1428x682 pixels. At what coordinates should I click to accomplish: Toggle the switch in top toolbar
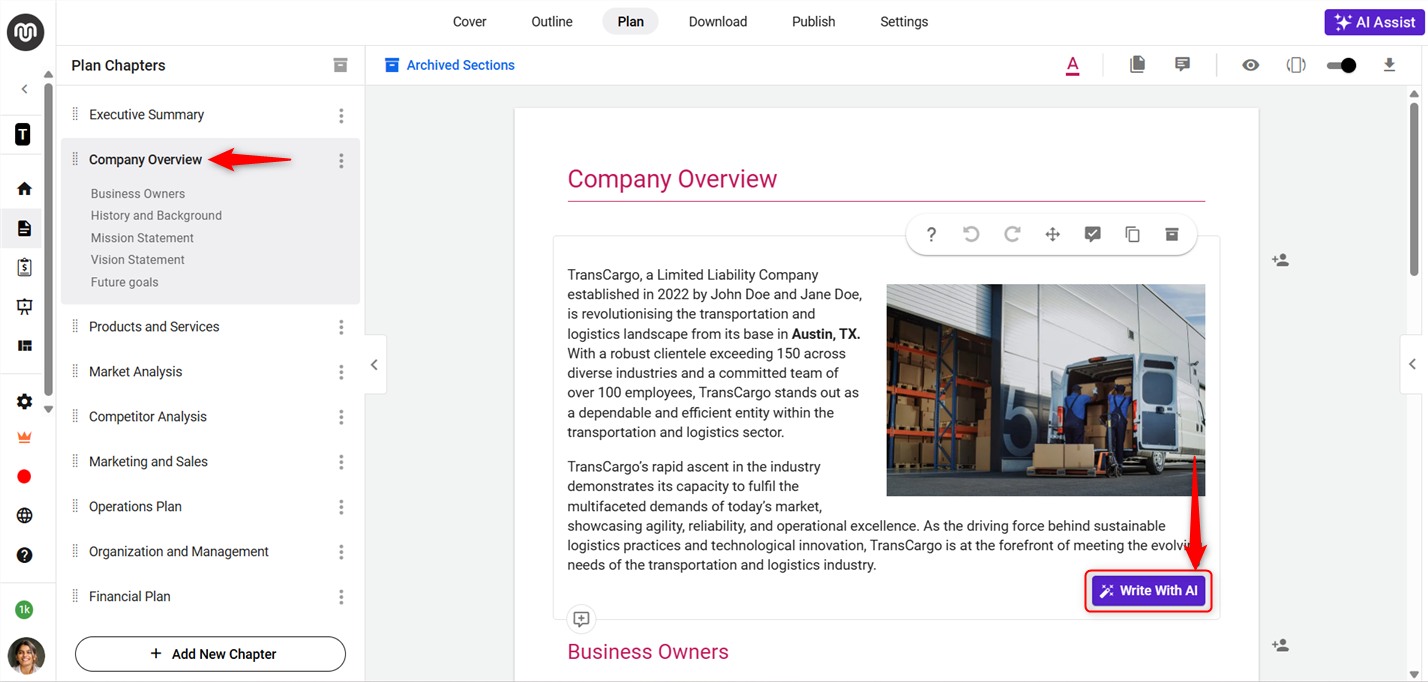(x=1341, y=65)
